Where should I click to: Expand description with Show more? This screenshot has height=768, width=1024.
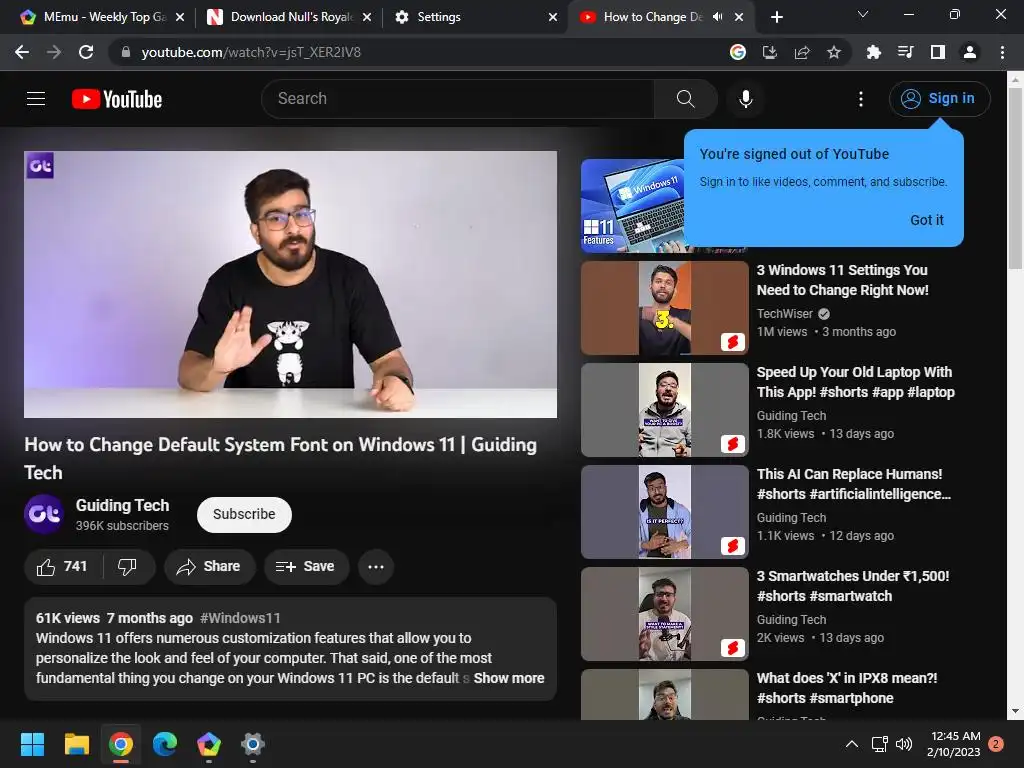[509, 678]
